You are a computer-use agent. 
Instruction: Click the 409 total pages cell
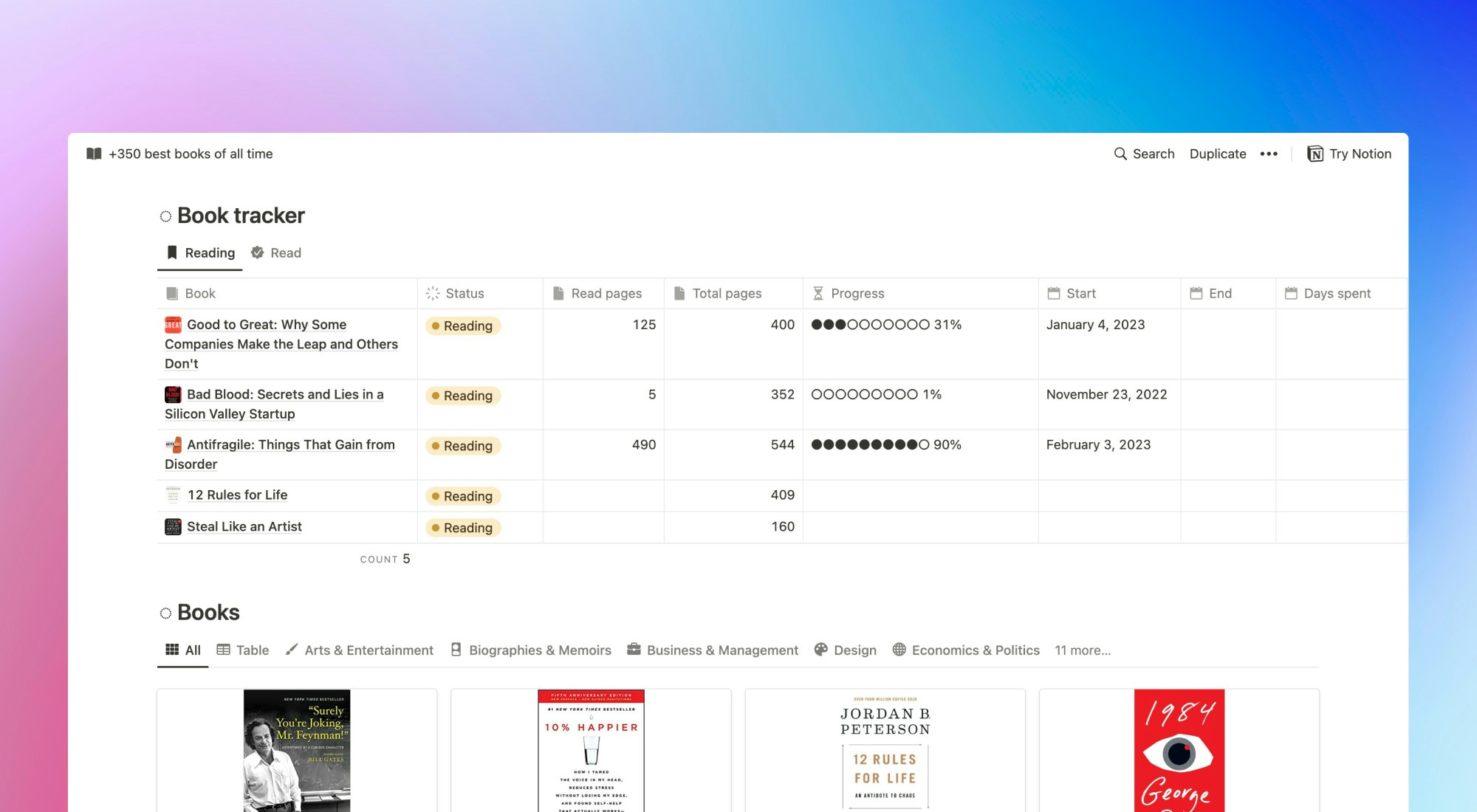point(733,495)
